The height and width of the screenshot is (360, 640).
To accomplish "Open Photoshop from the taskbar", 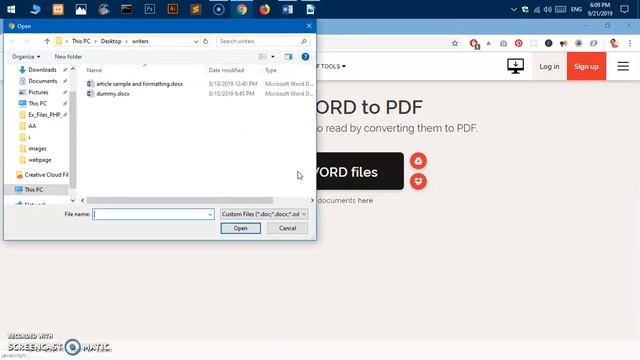I will (x=150, y=9).
